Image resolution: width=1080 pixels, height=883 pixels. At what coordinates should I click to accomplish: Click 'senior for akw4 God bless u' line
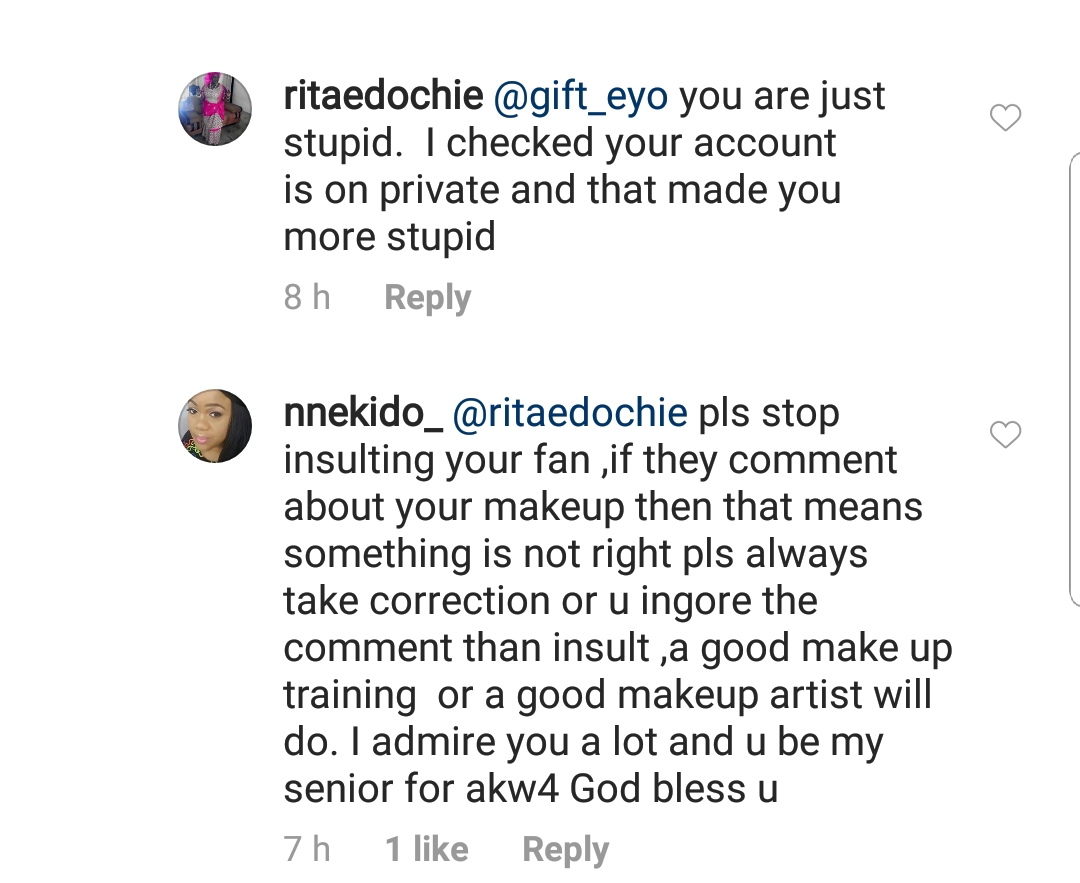pos(530,789)
